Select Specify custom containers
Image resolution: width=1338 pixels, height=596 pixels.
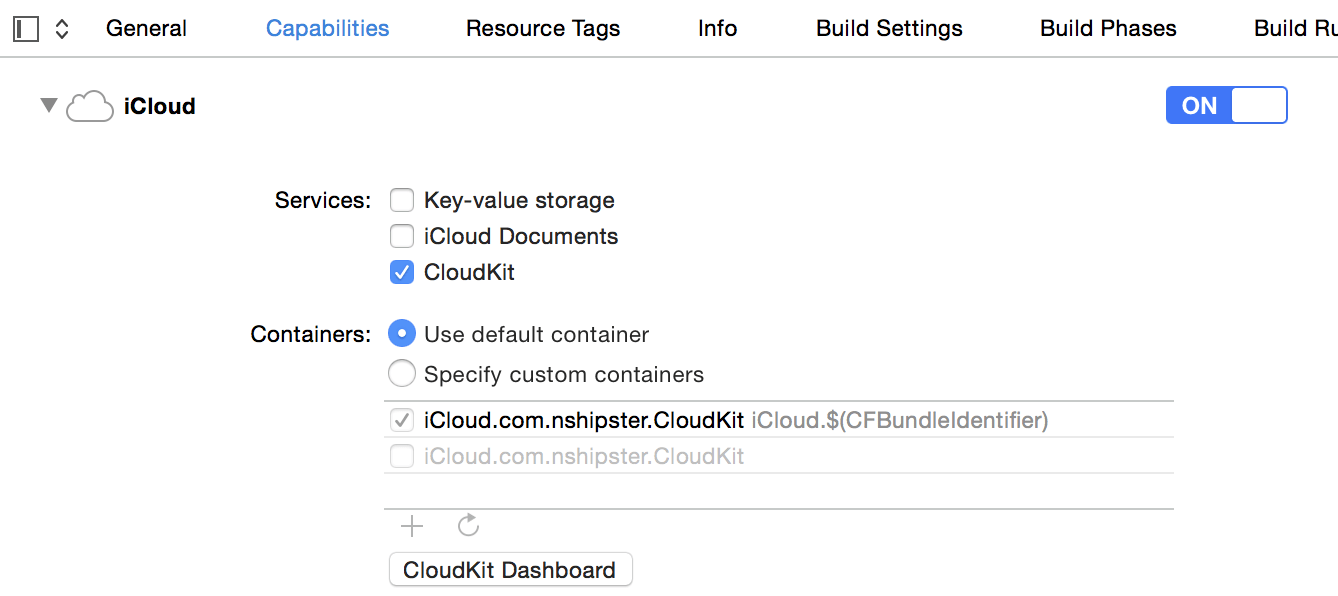(x=401, y=373)
